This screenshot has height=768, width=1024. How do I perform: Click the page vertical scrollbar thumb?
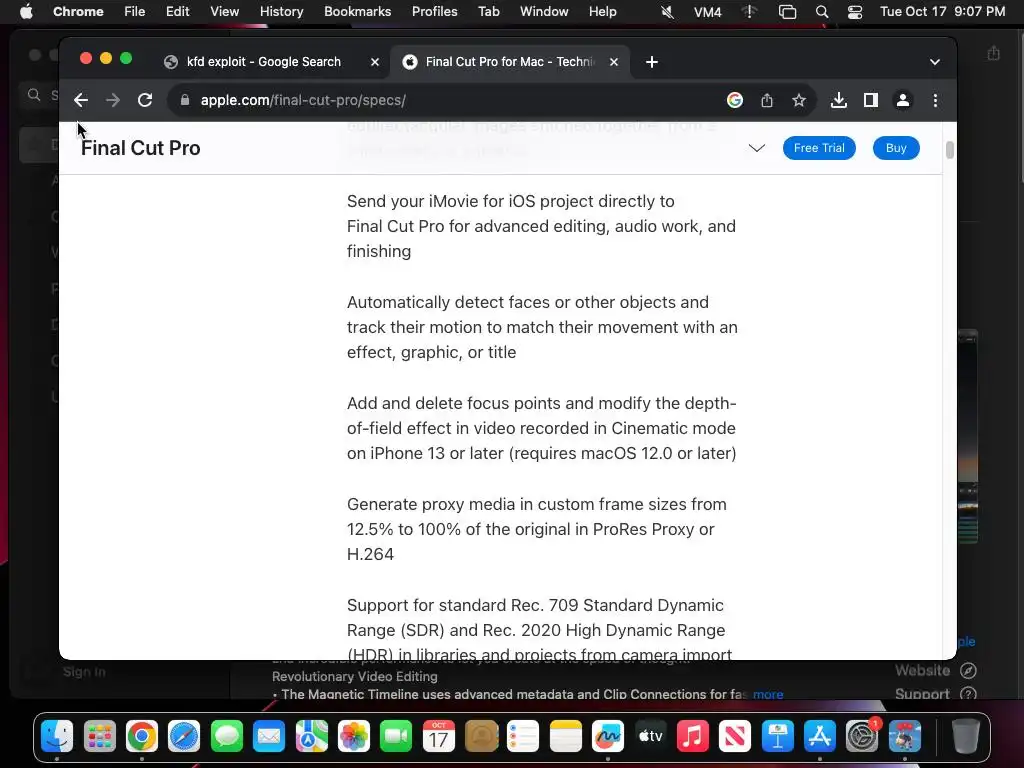(950, 150)
